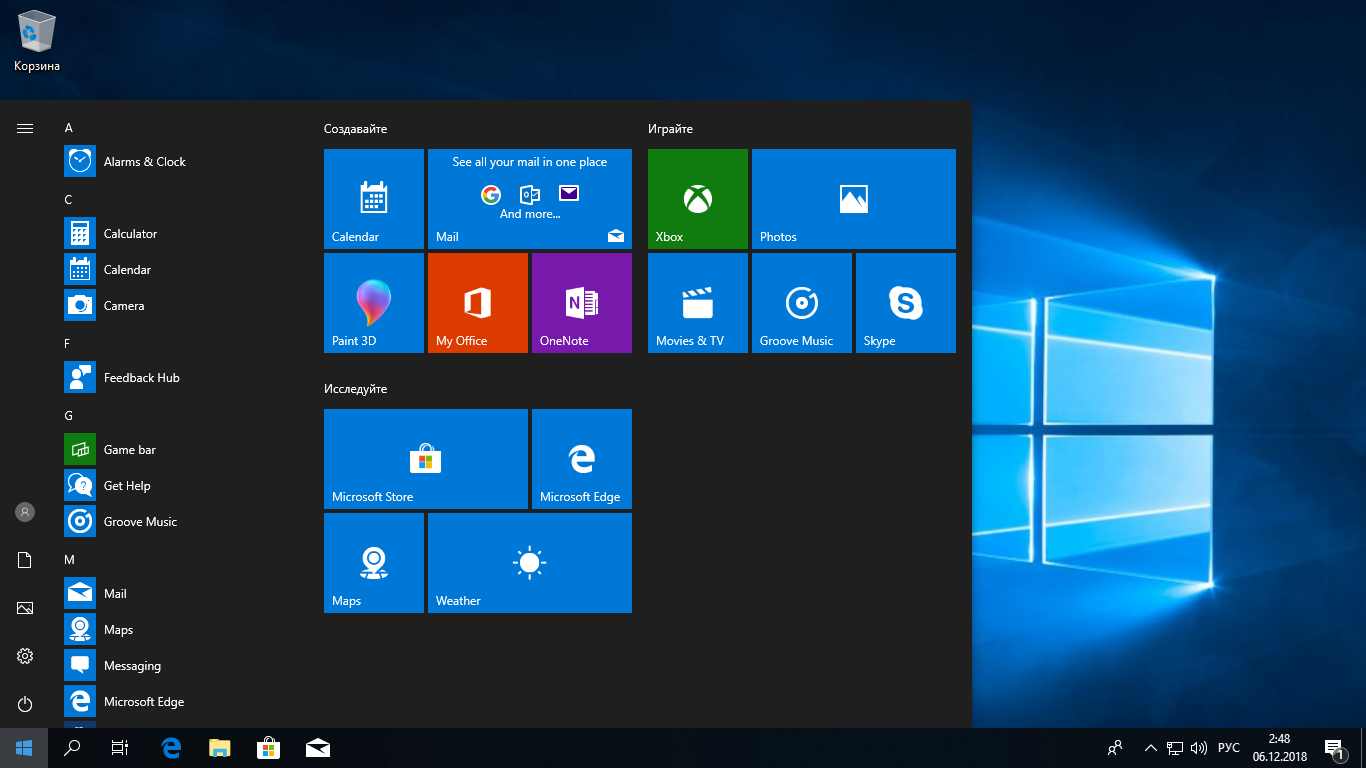Launch the Skype tile
Viewport: 1366px width, 768px height.
pyautogui.click(x=906, y=303)
